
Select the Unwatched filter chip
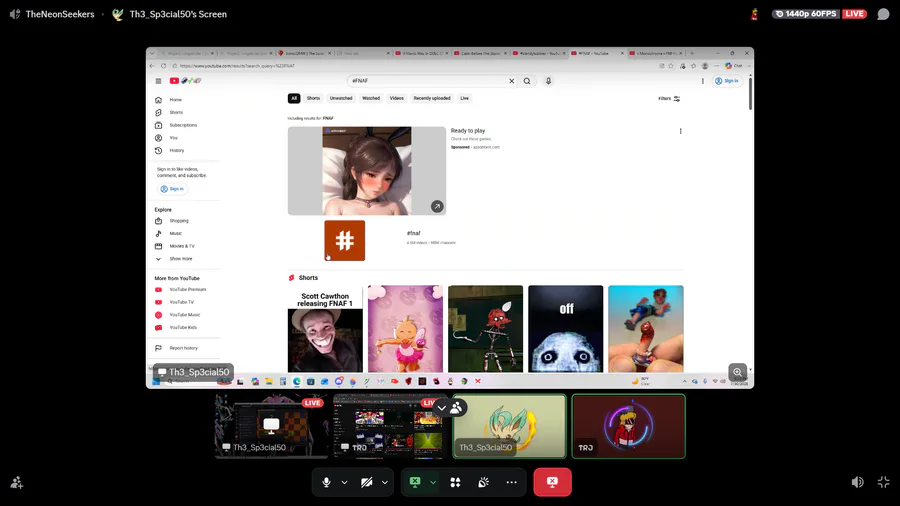click(x=341, y=98)
